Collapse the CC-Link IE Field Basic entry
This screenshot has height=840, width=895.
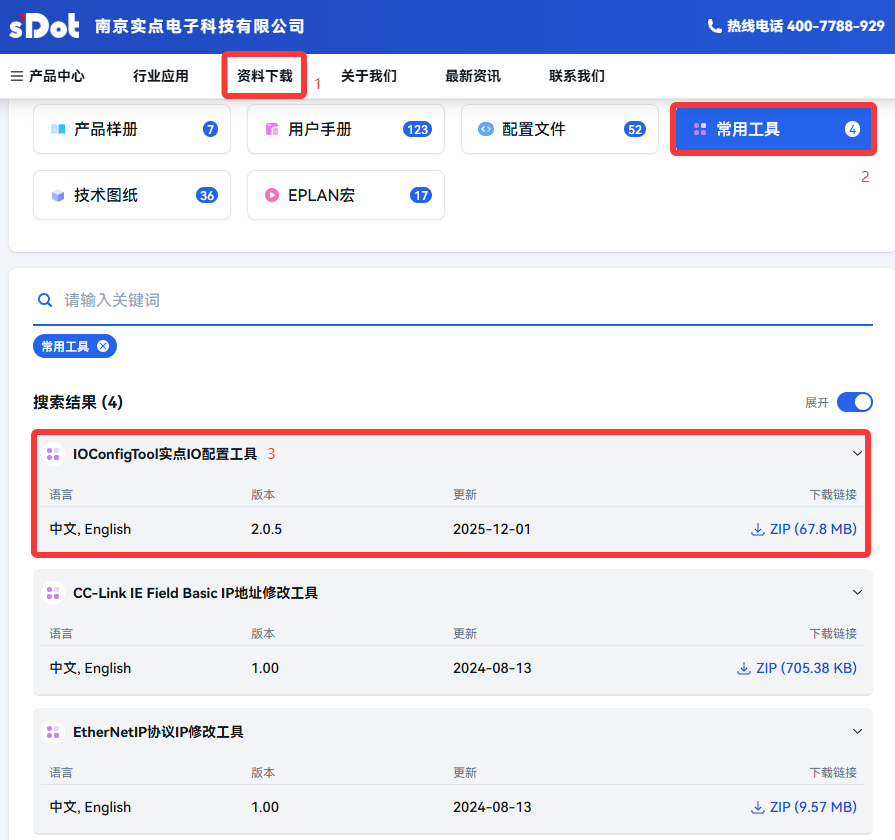857,593
